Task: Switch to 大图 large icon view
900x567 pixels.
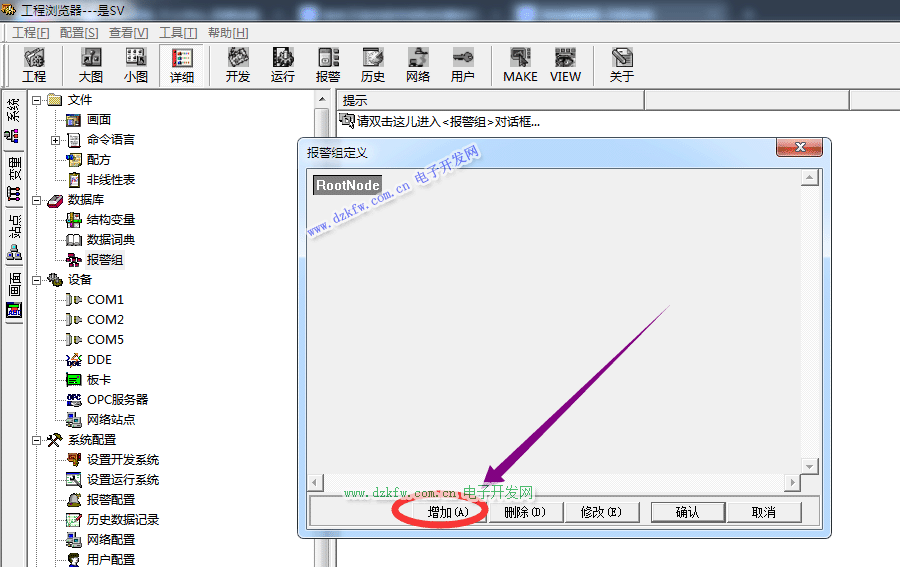Action: 91,65
